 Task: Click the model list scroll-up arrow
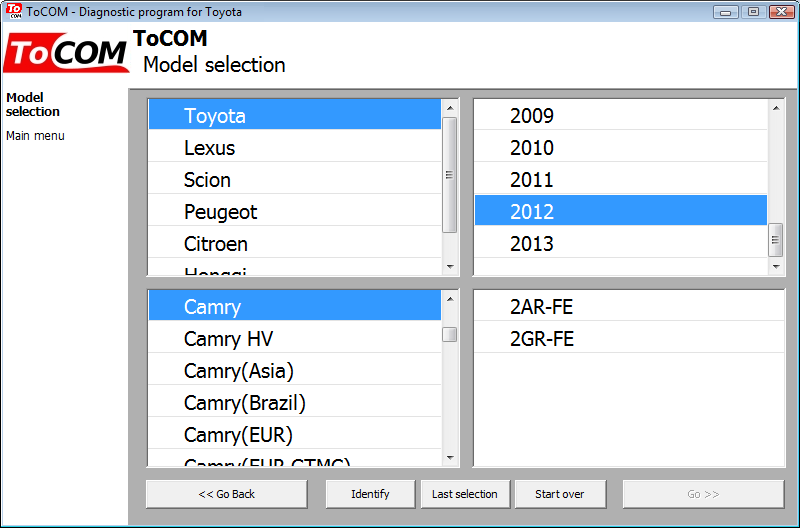[450, 298]
